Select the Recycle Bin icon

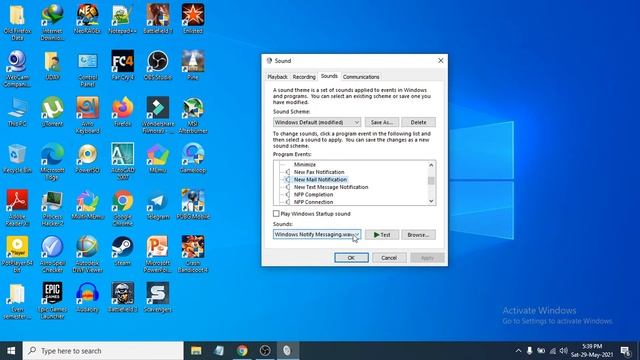click(x=17, y=158)
